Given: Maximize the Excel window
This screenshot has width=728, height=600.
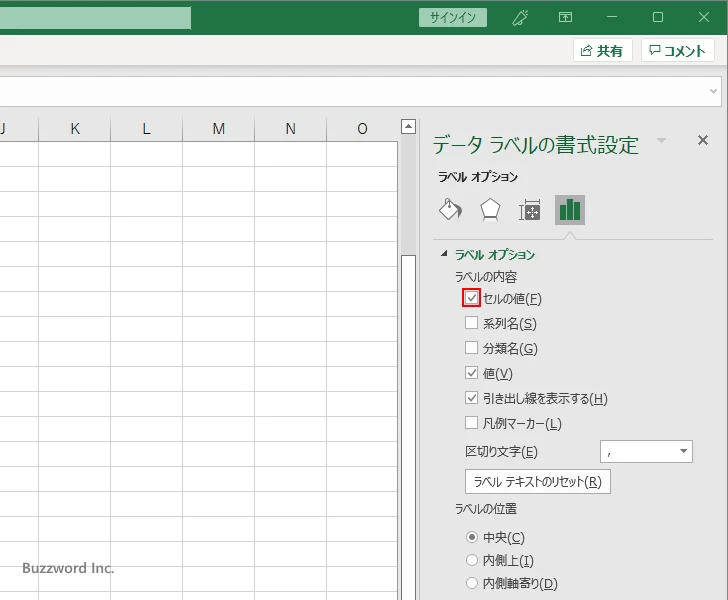Looking at the screenshot, I should pos(658,18).
